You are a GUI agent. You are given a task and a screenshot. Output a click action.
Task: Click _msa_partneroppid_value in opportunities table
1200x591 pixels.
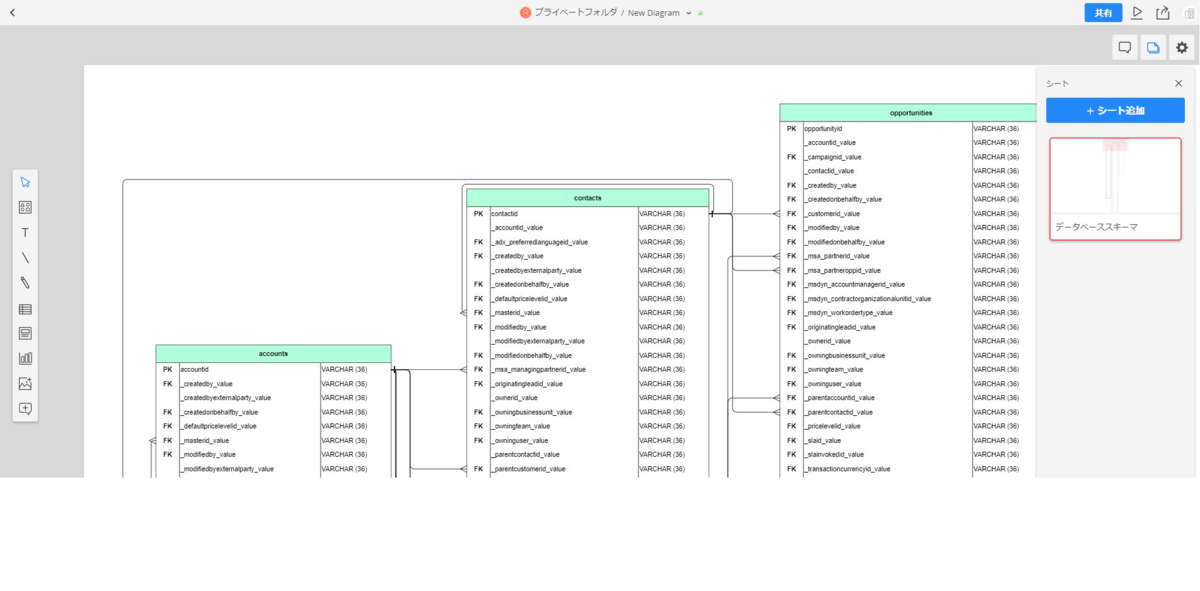click(x=842, y=270)
